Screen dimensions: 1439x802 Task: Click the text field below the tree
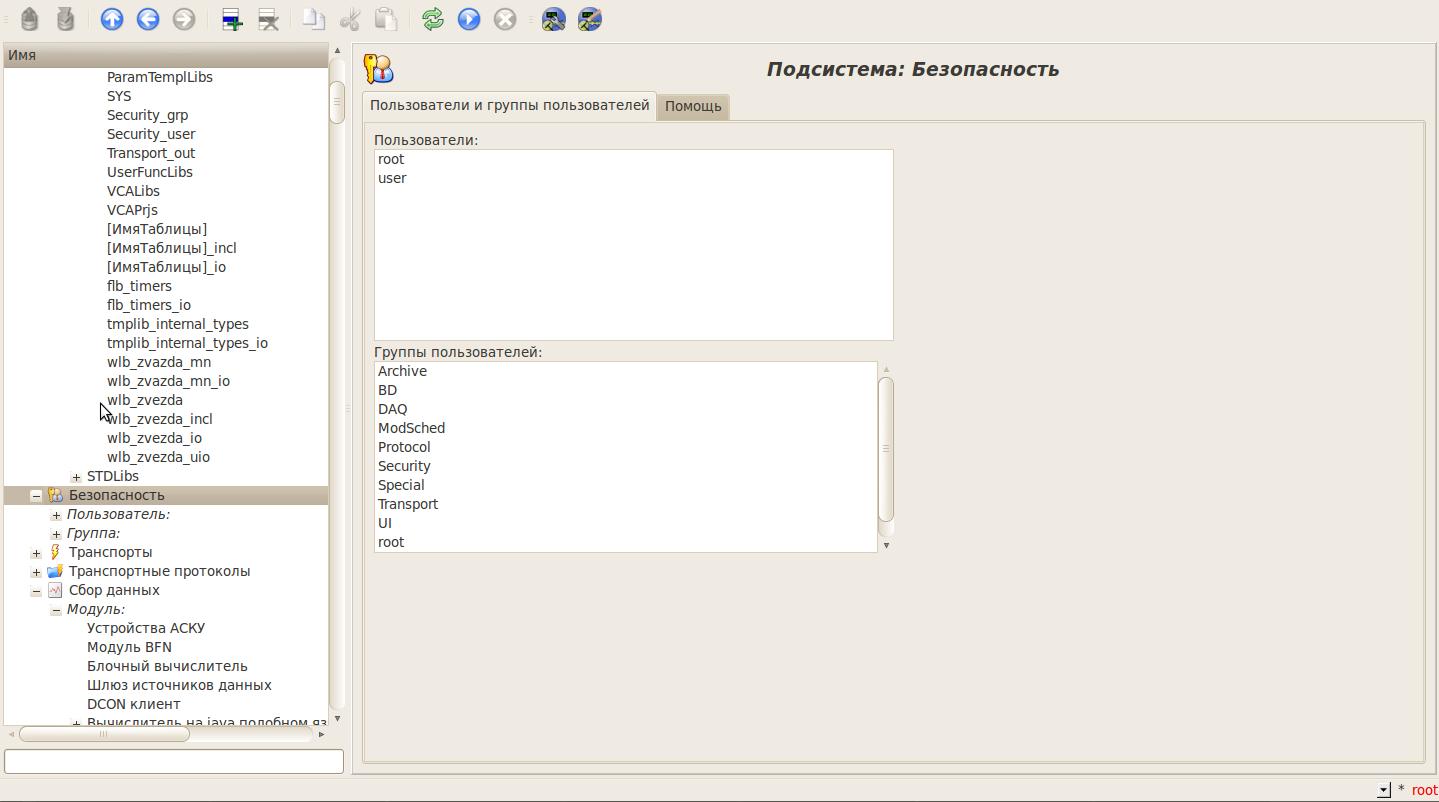174,761
